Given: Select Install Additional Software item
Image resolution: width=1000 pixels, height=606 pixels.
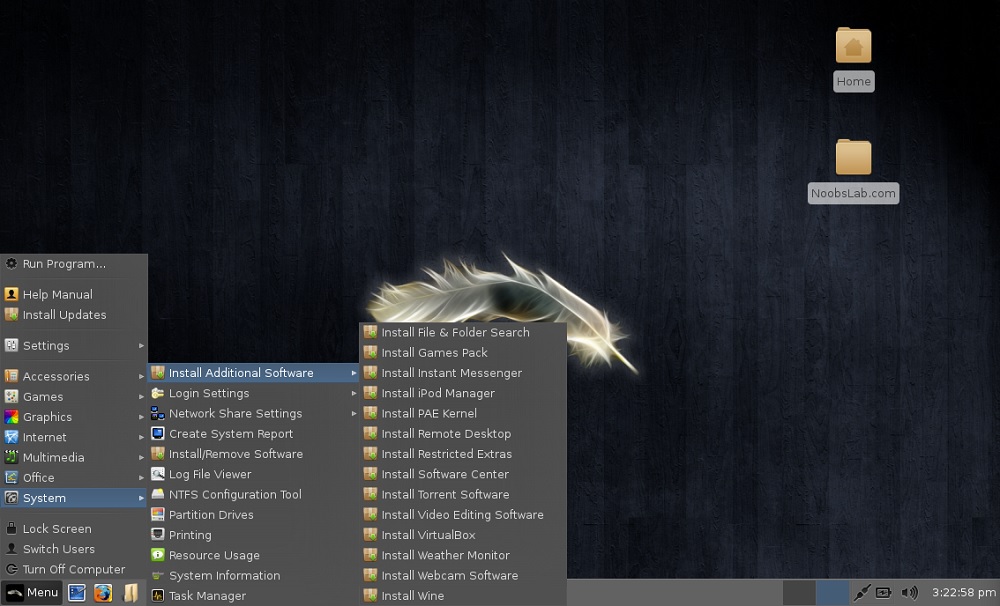Looking at the screenshot, I should coord(253,373).
